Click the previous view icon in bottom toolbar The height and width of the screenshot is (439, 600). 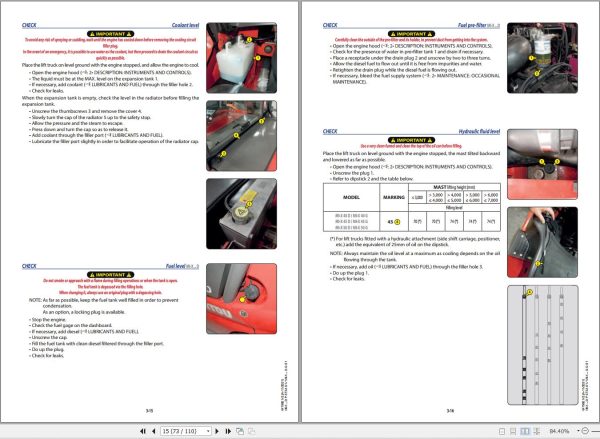pyautogui.click(x=240, y=431)
